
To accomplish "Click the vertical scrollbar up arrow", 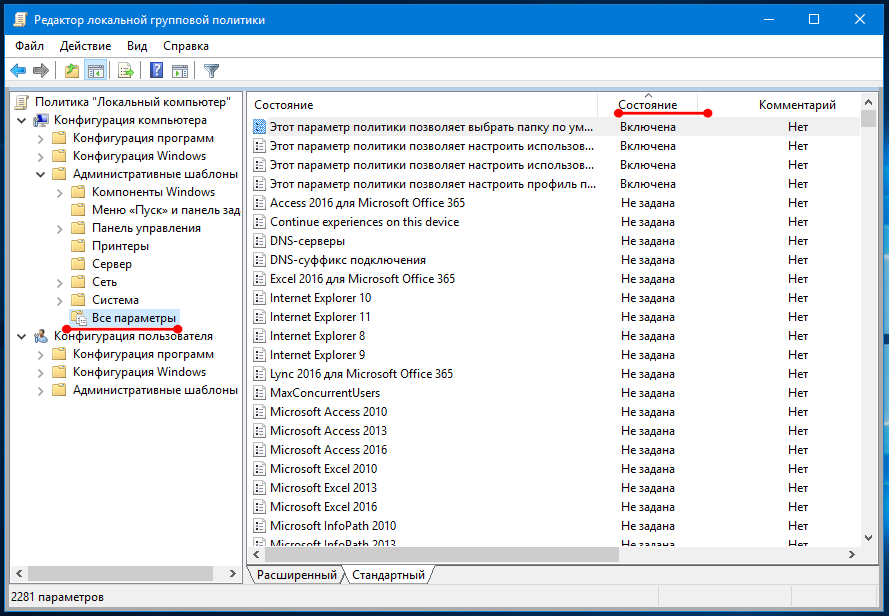I will (869, 102).
